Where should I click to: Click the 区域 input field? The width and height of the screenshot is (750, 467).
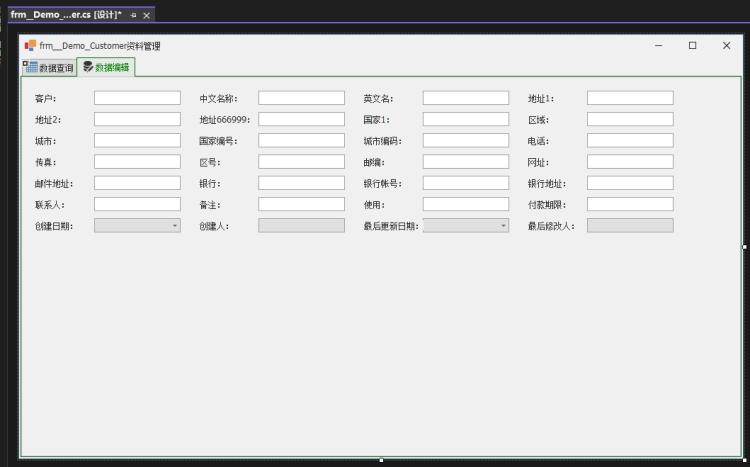(630, 119)
